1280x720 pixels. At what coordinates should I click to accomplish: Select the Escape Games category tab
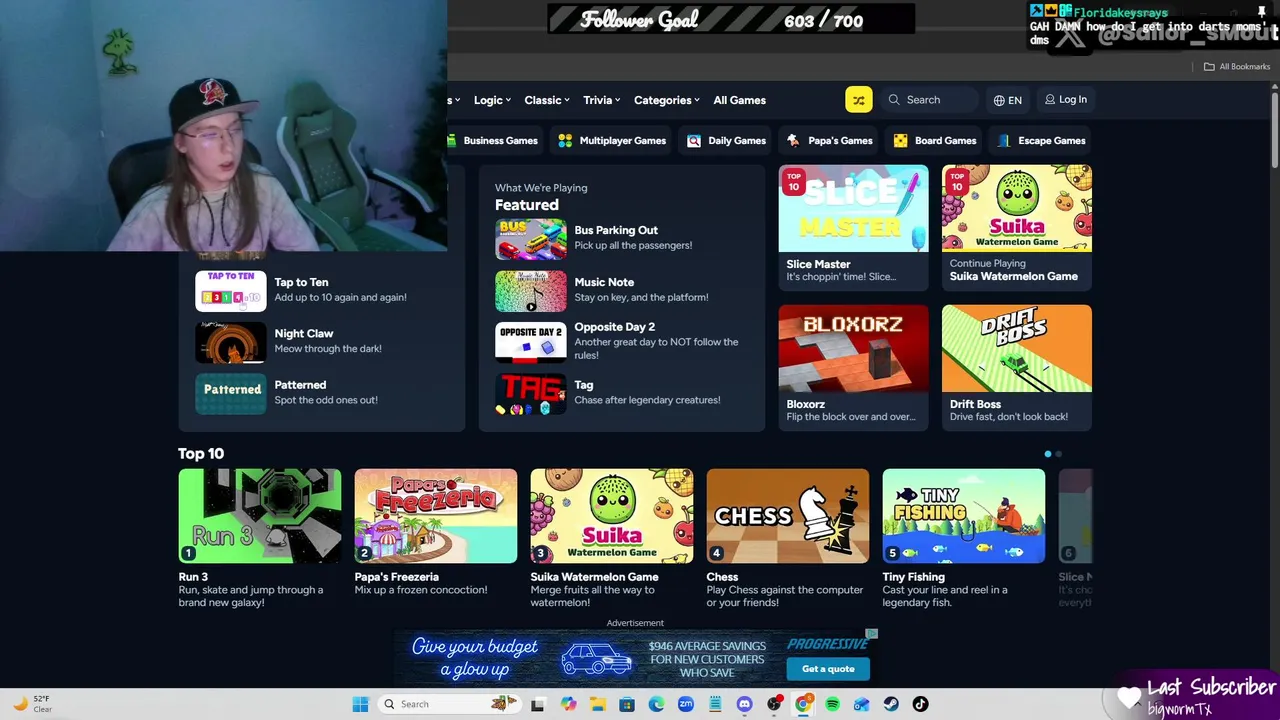pos(1041,141)
